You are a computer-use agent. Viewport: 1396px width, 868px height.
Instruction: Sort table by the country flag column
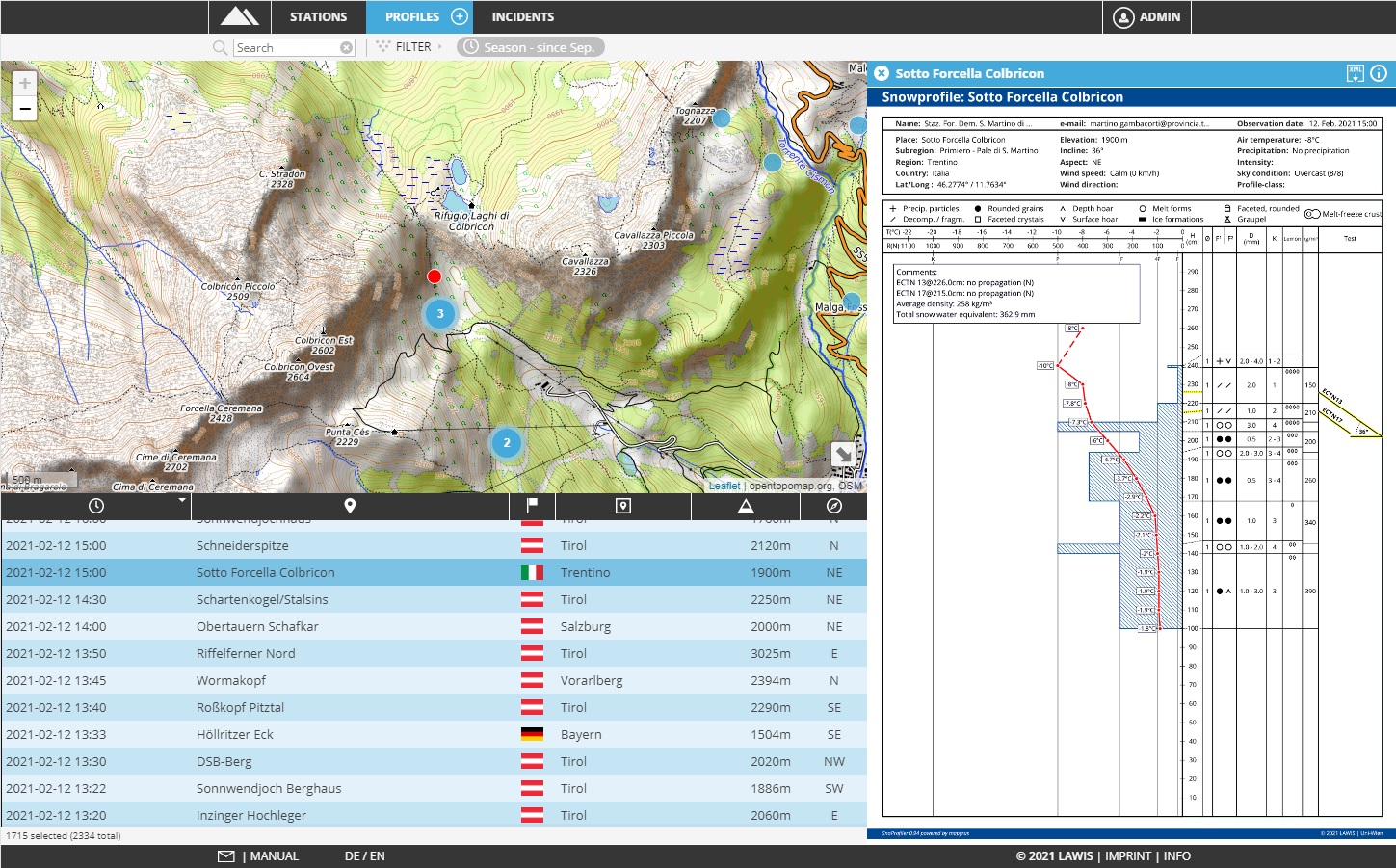click(532, 506)
